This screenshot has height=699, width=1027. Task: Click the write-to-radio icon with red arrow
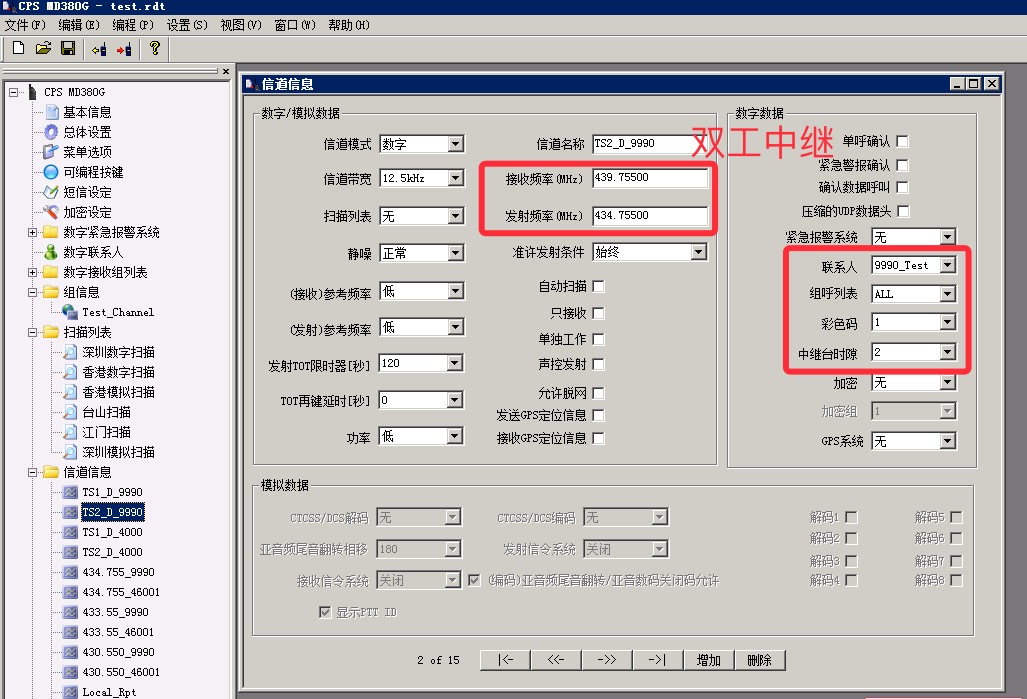123,48
